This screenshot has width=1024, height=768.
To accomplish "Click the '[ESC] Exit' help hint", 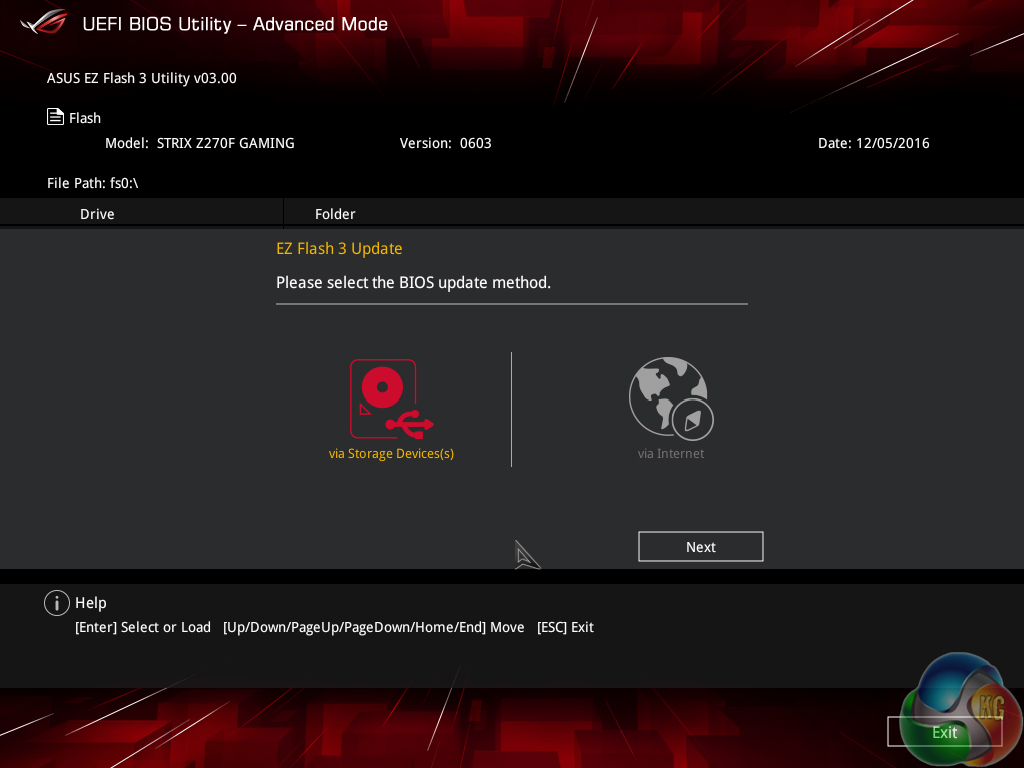I will click(x=565, y=627).
